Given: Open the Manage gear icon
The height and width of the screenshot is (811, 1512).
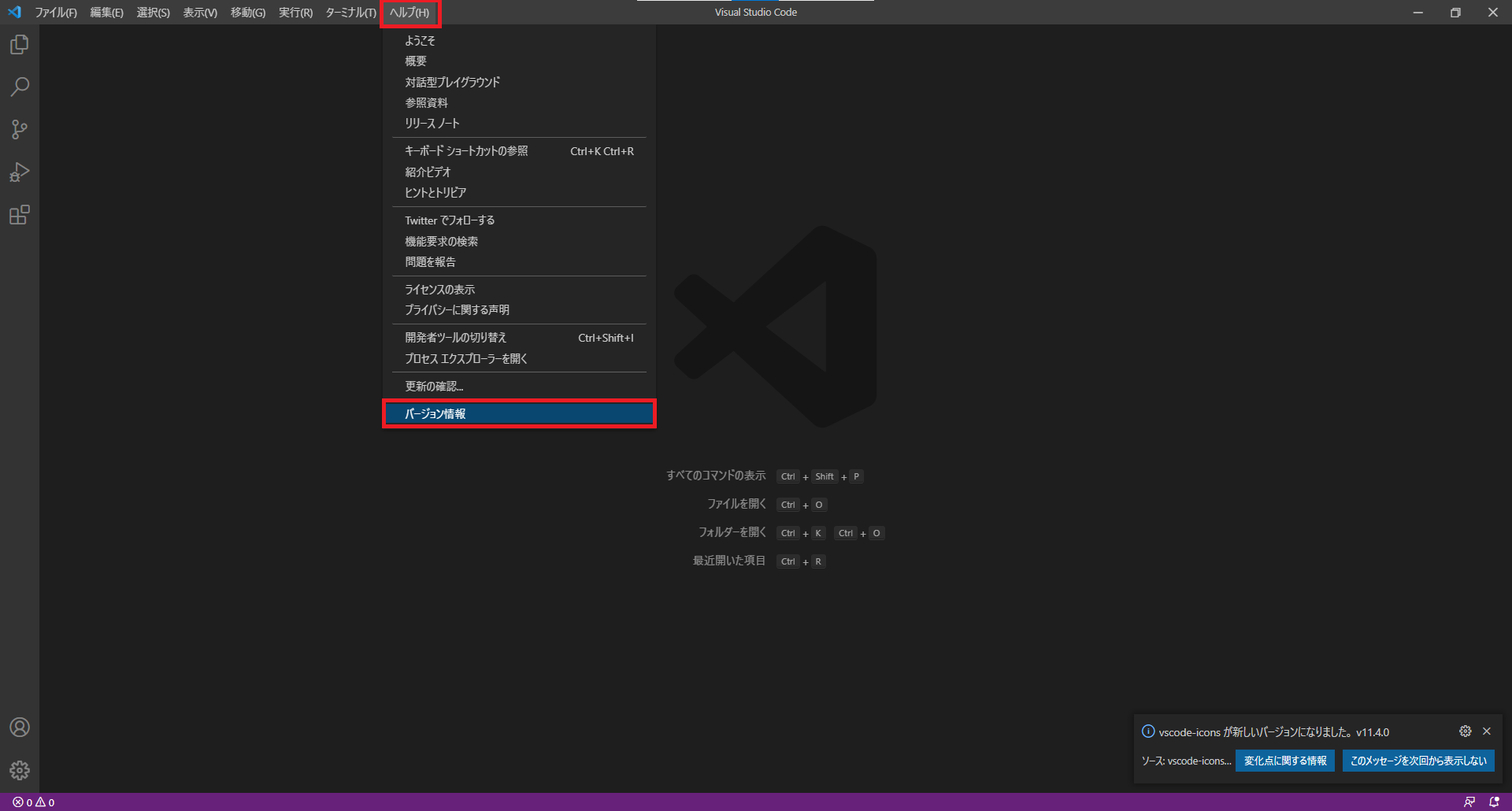Looking at the screenshot, I should (x=20, y=769).
